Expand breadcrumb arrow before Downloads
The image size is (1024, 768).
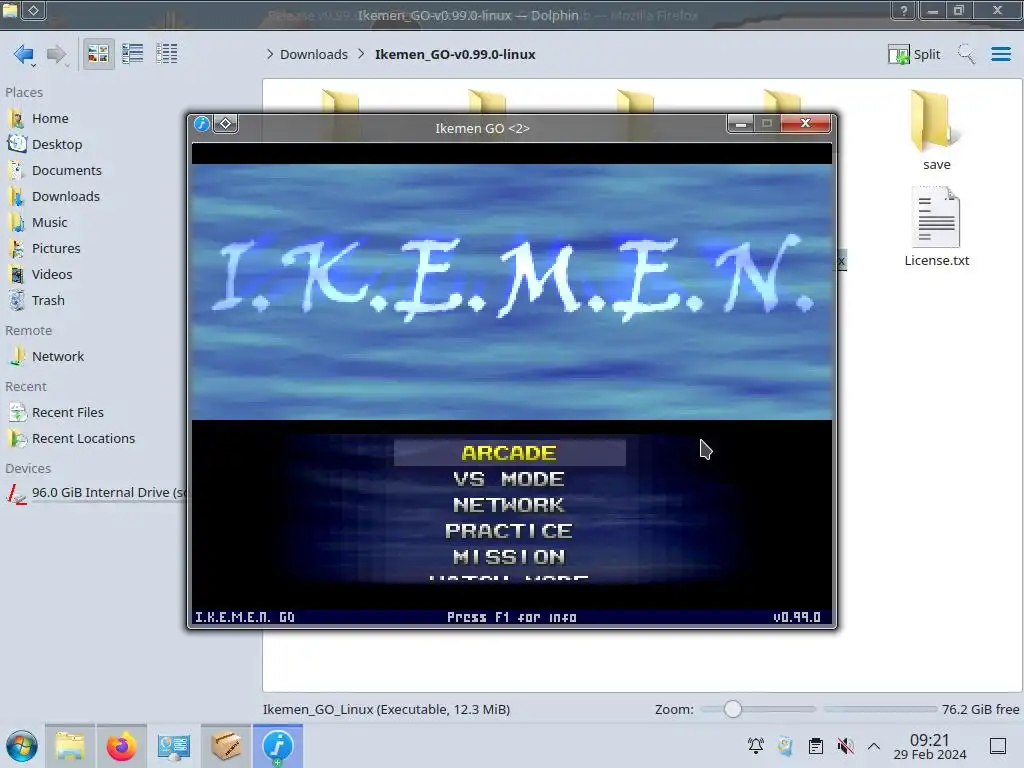point(270,54)
